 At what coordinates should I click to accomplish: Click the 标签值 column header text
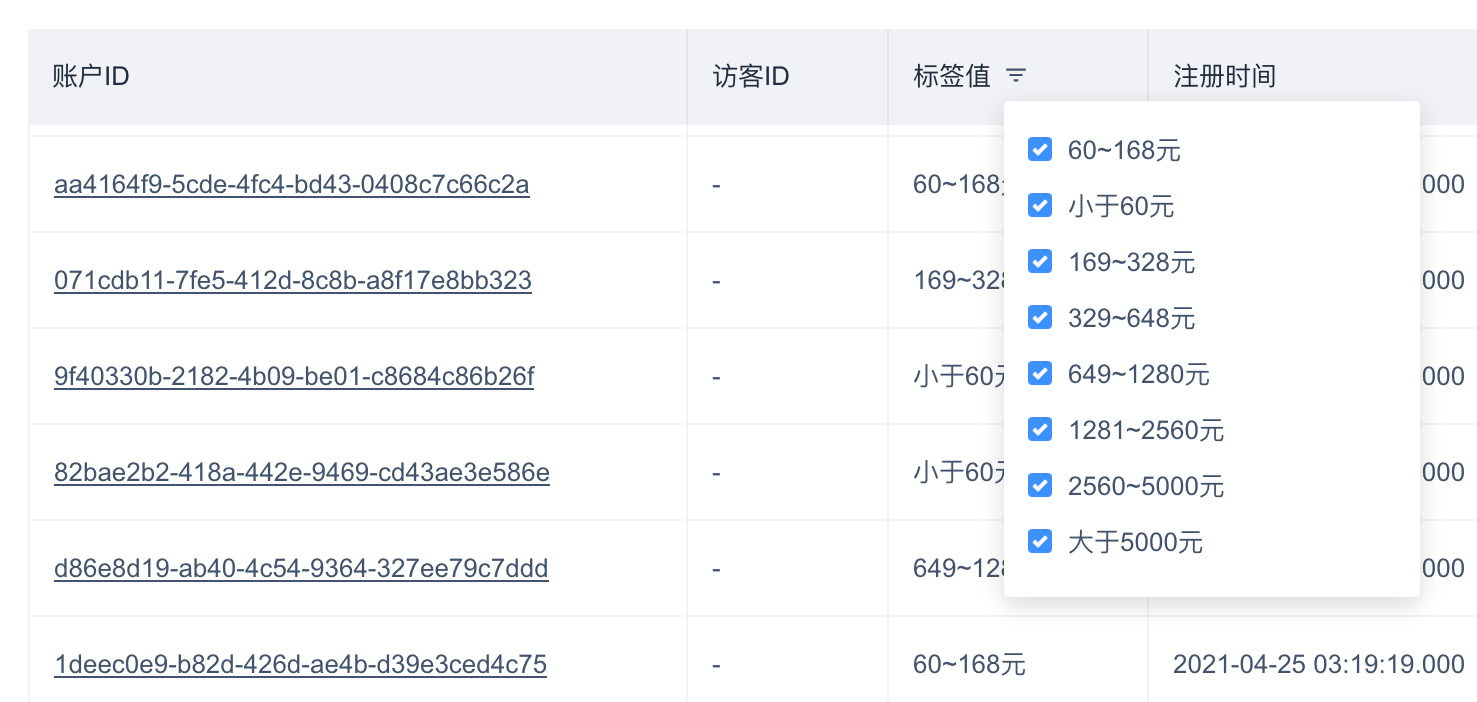(951, 76)
